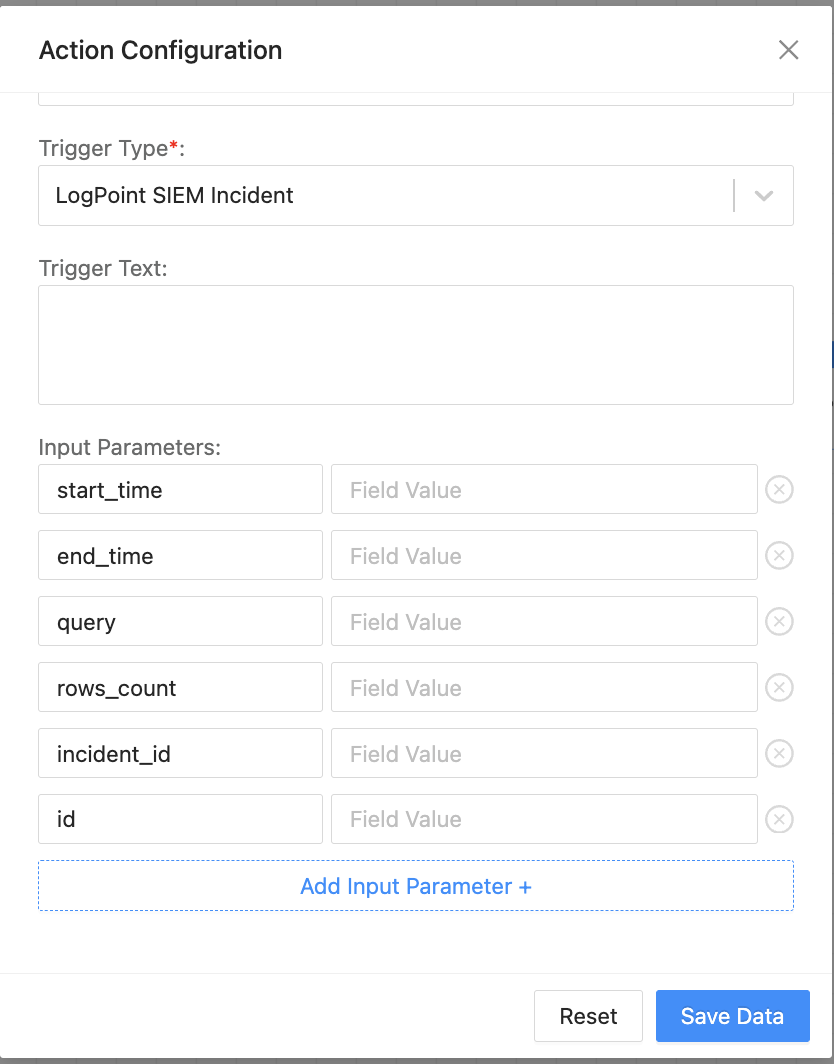Focus the Trigger Text area
The height and width of the screenshot is (1064, 834).
[x=416, y=345]
